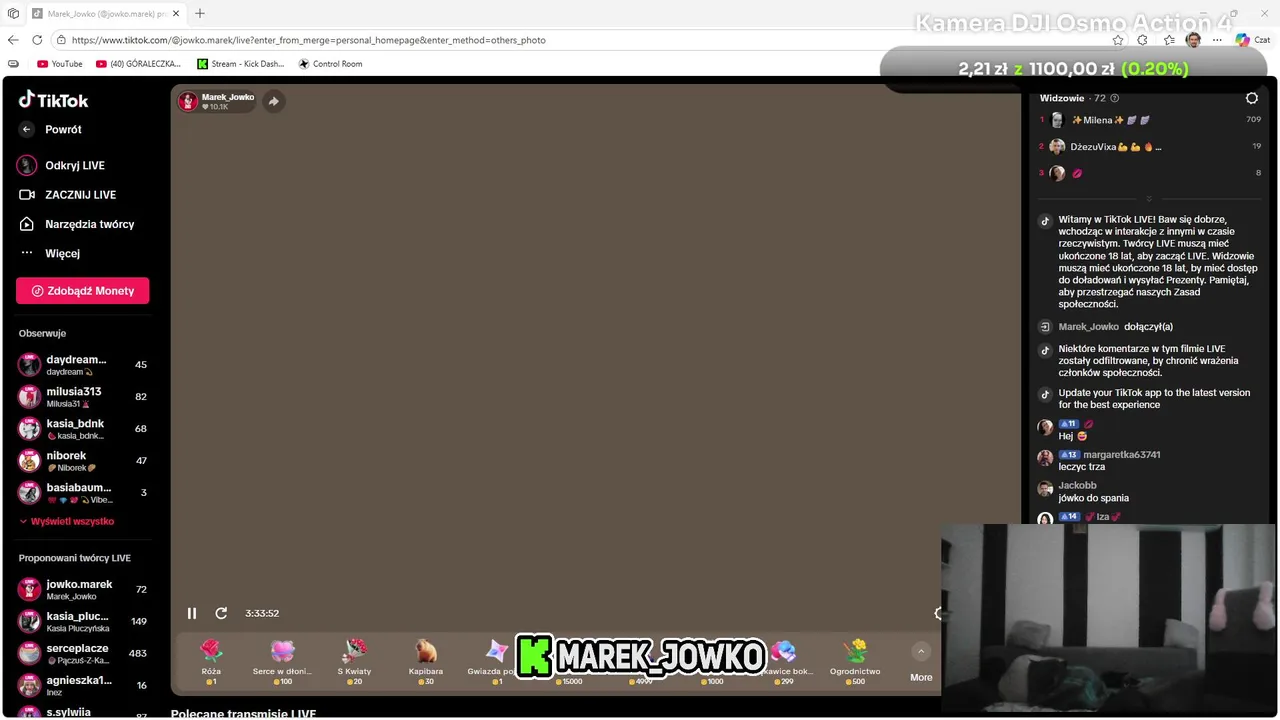Open daydream followed channel
The height and width of the screenshot is (720, 1280).
click(82, 365)
